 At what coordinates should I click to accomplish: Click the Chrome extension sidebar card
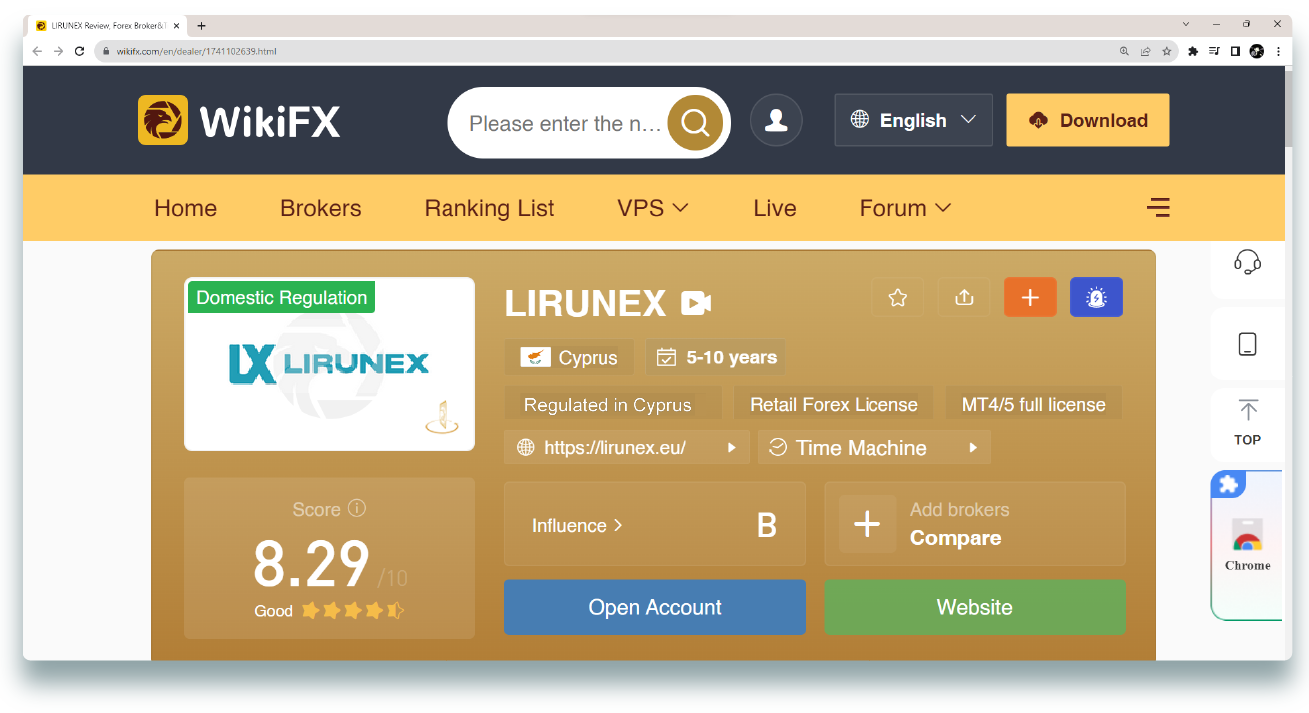coord(1247,546)
